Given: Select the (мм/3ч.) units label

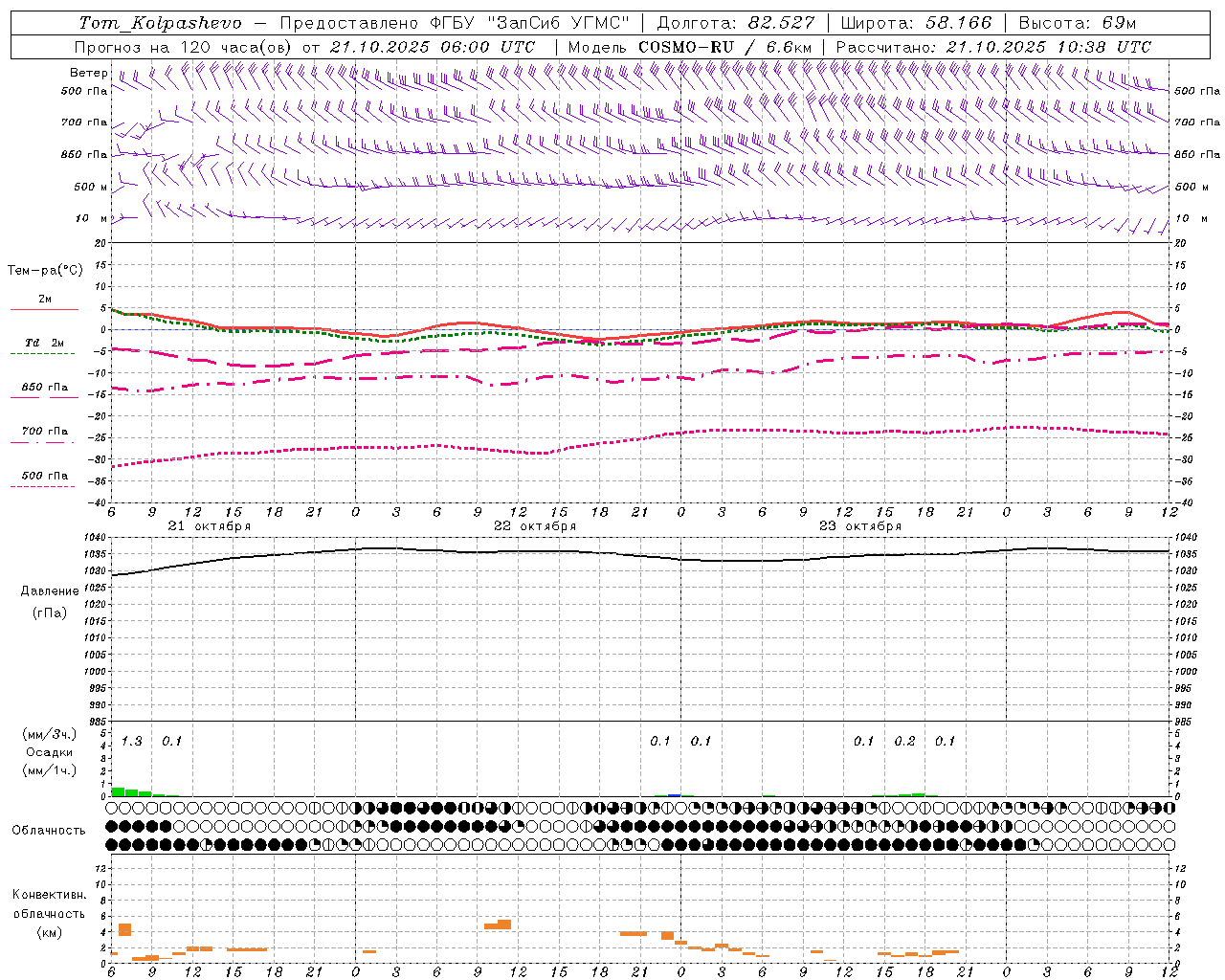Looking at the screenshot, I should coord(50,734).
